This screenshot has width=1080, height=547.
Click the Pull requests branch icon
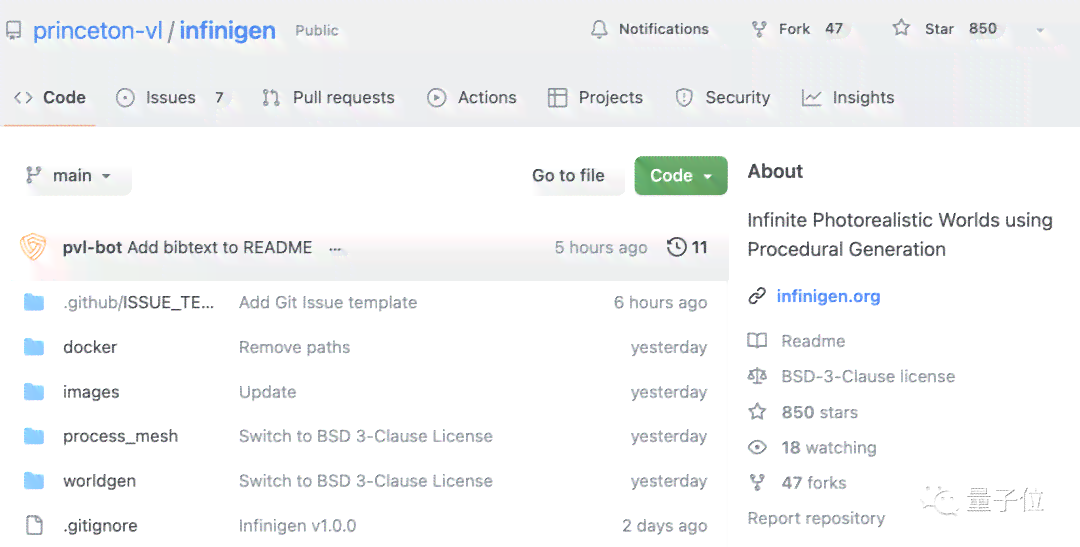pos(271,98)
